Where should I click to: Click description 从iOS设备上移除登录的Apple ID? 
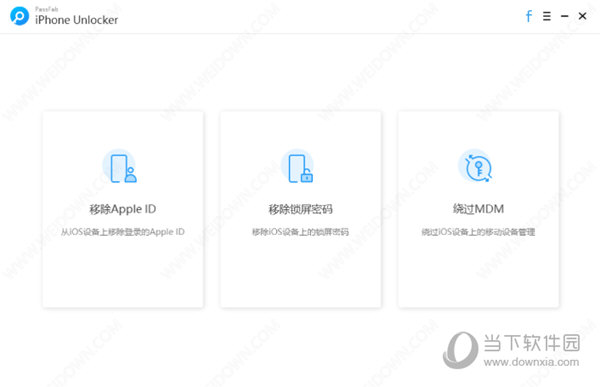(x=123, y=232)
